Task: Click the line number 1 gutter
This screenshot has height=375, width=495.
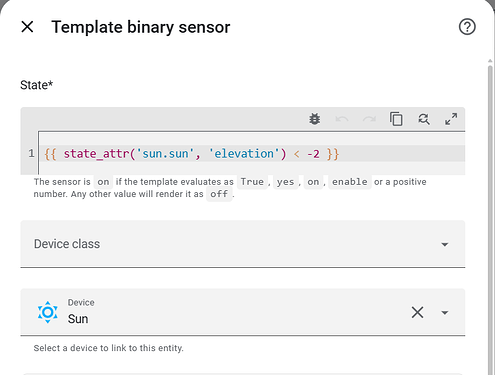Action: pyautogui.click(x=31, y=154)
